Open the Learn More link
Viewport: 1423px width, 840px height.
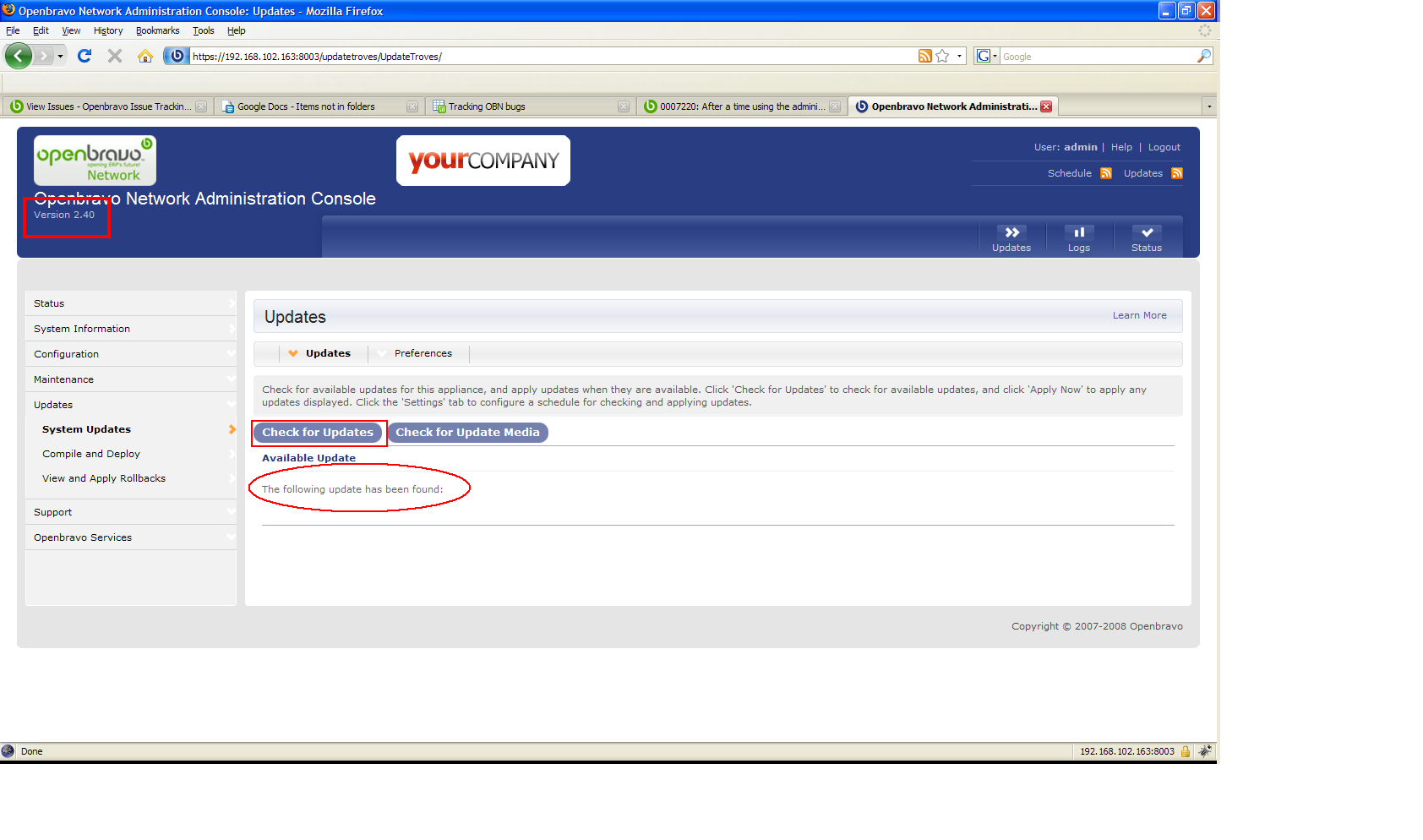[x=1139, y=315]
